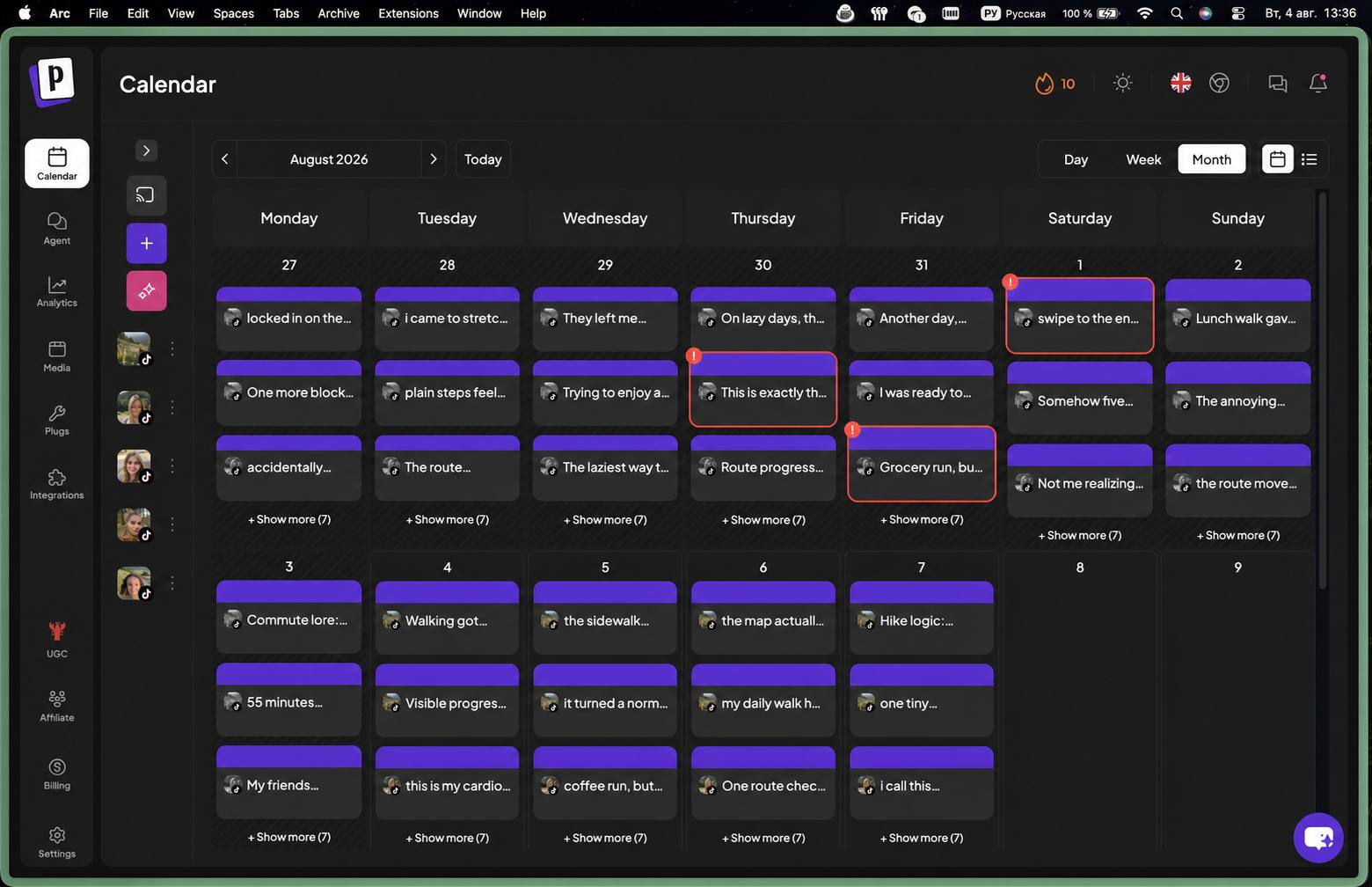The height and width of the screenshot is (887, 1372).
Task: Go to Analytics in the sidebar
Action: coord(56,291)
